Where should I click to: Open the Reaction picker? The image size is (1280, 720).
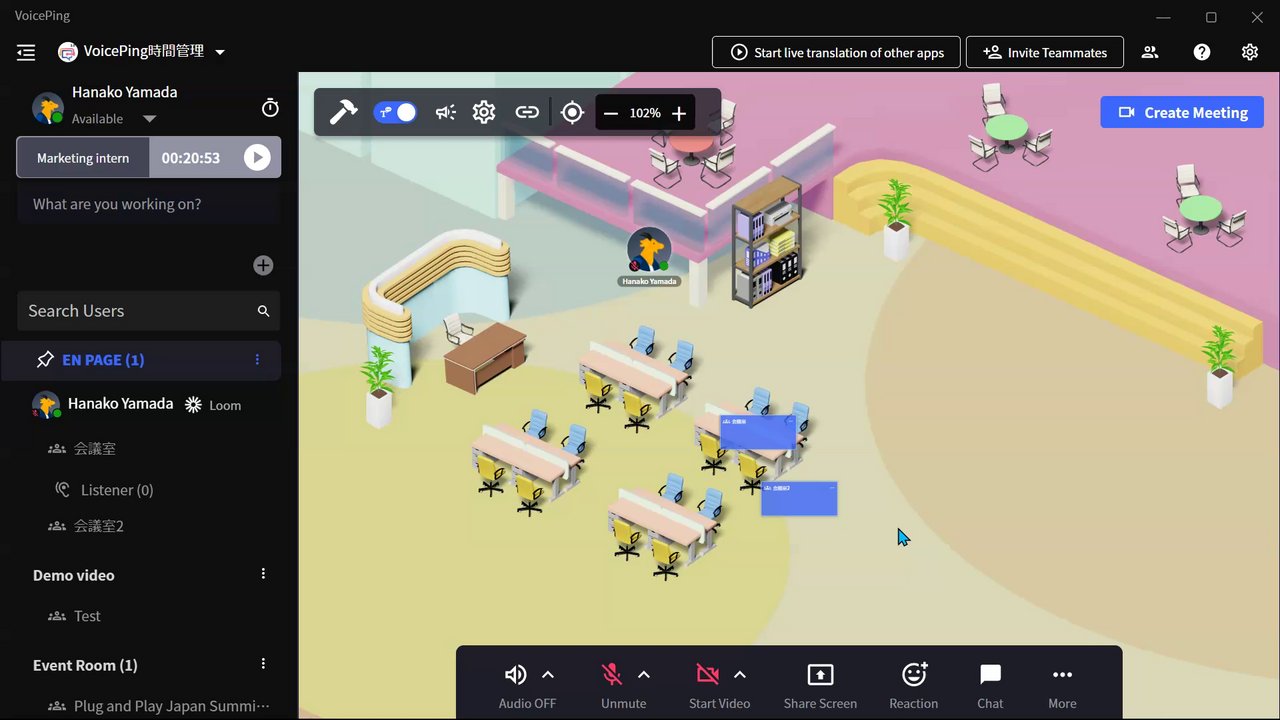(x=914, y=685)
